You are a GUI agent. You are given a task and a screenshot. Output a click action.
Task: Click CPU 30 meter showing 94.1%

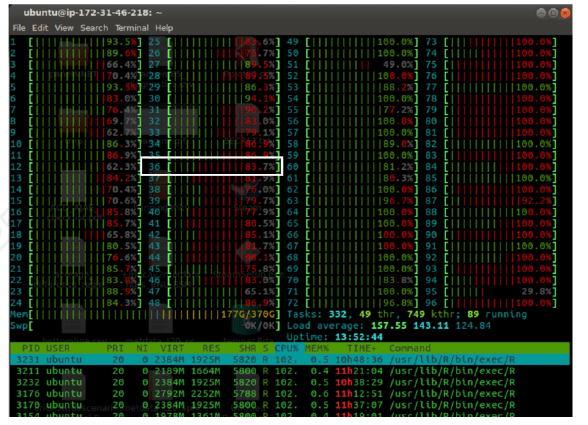pyautogui.click(x=214, y=99)
